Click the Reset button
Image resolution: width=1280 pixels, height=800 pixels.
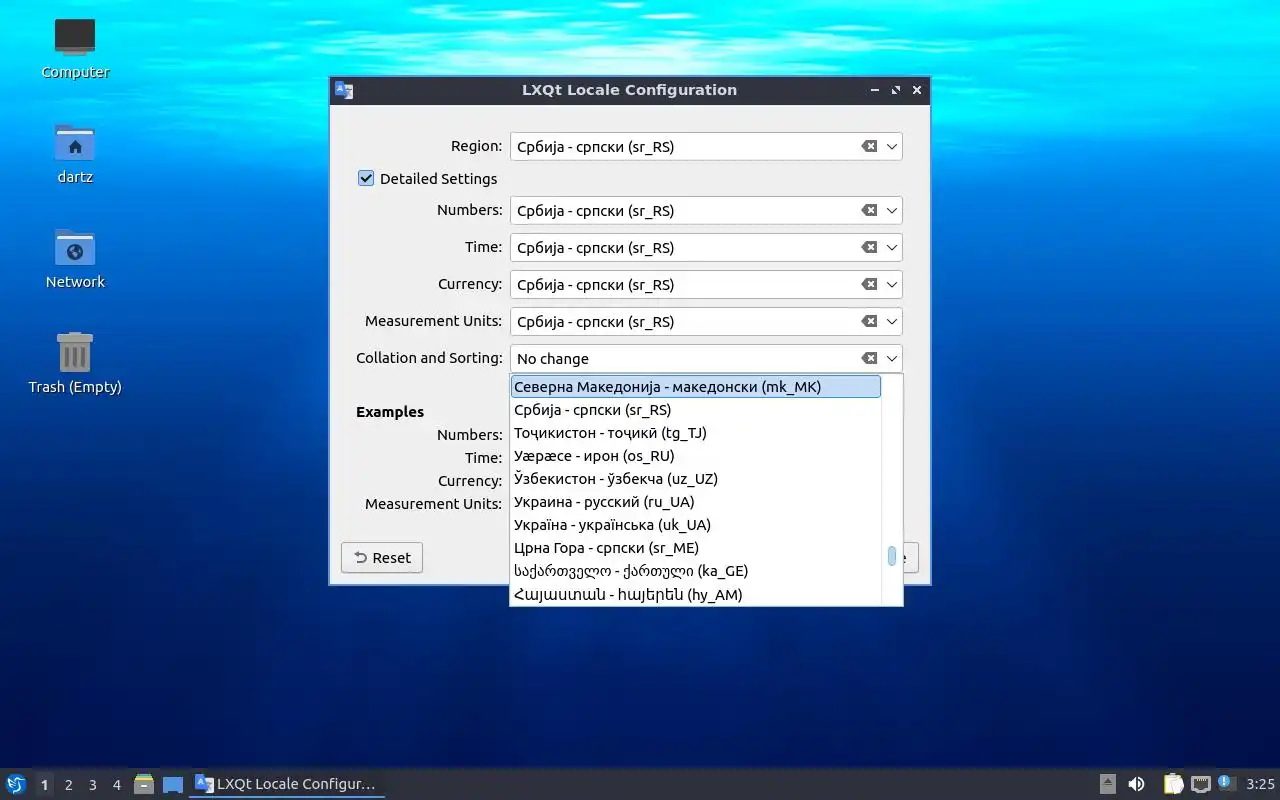tap(382, 558)
